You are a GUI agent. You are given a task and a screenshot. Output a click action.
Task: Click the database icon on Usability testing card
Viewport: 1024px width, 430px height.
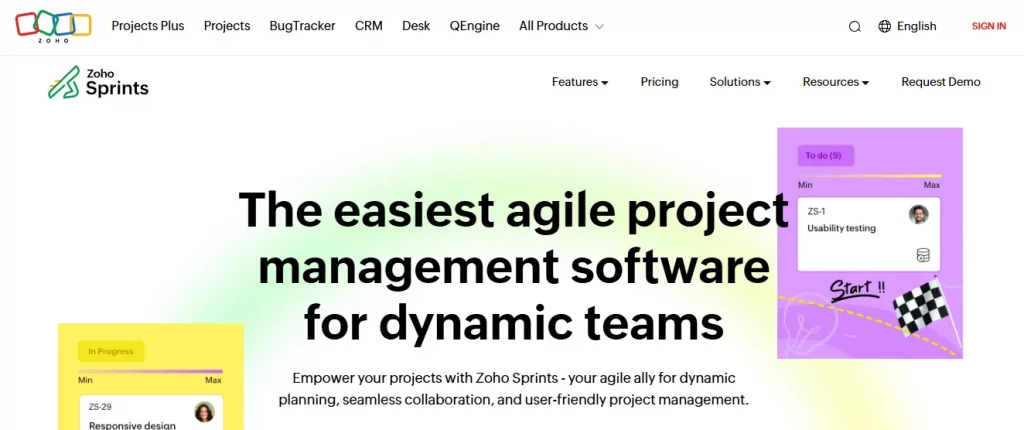923,255
